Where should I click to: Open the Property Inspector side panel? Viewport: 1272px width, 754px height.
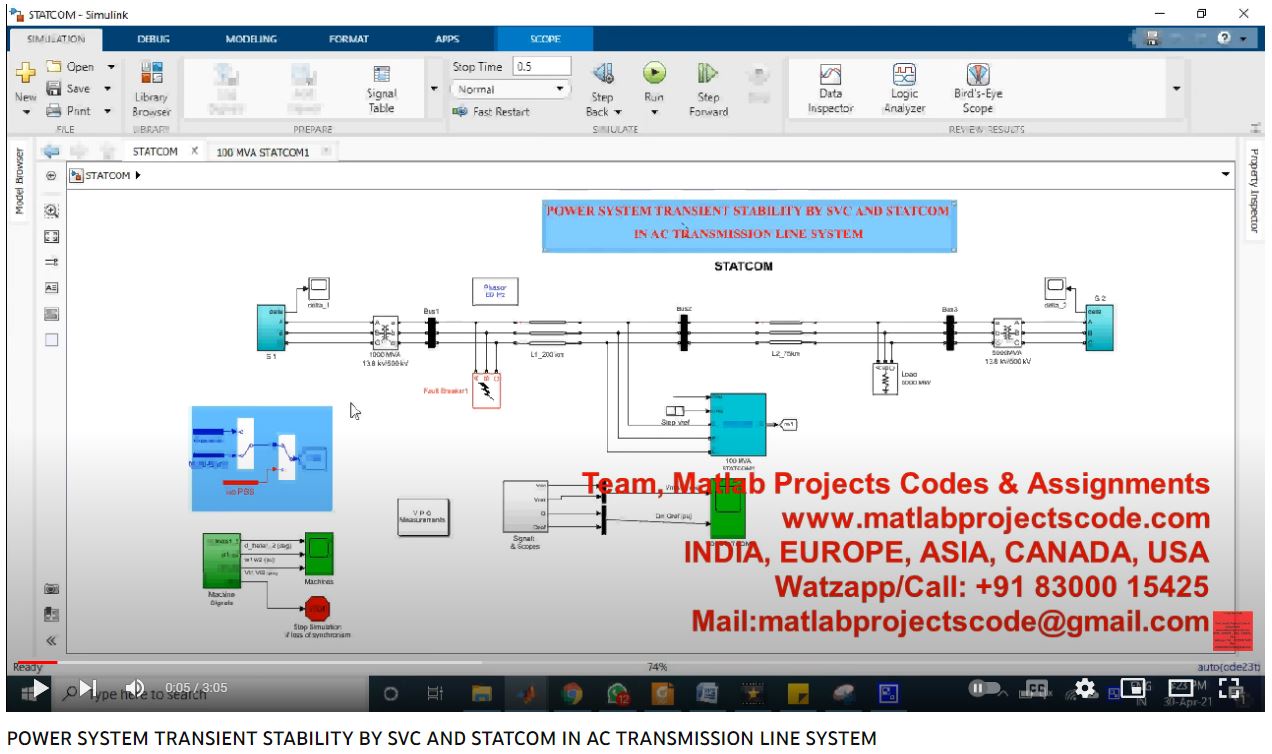point(1253,190)
